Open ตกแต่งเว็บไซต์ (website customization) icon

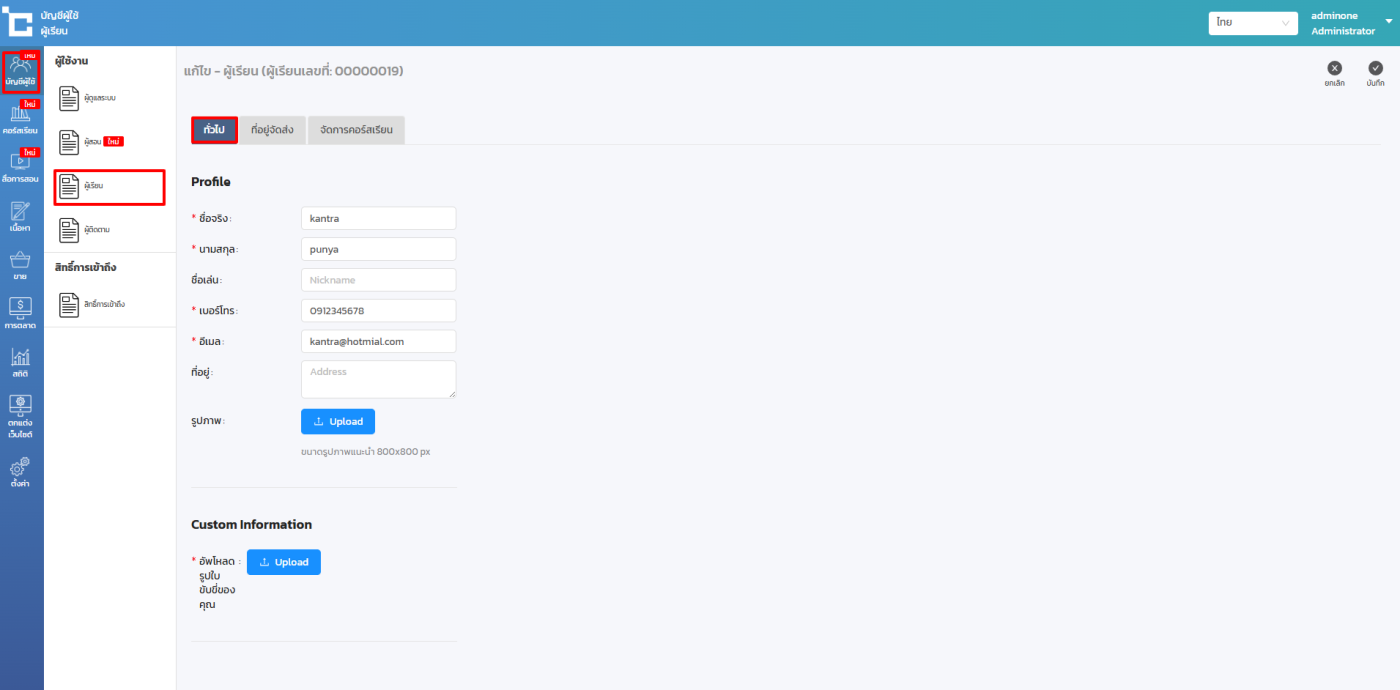pyautogui.click(x=20, y=416)
